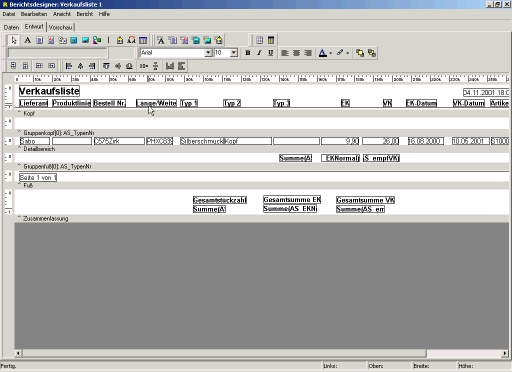Image resolution: width=512 pixels, height=372 pixels.
Task: Select the DBMemo data-aware tool
Action: [x=173, y=40]
